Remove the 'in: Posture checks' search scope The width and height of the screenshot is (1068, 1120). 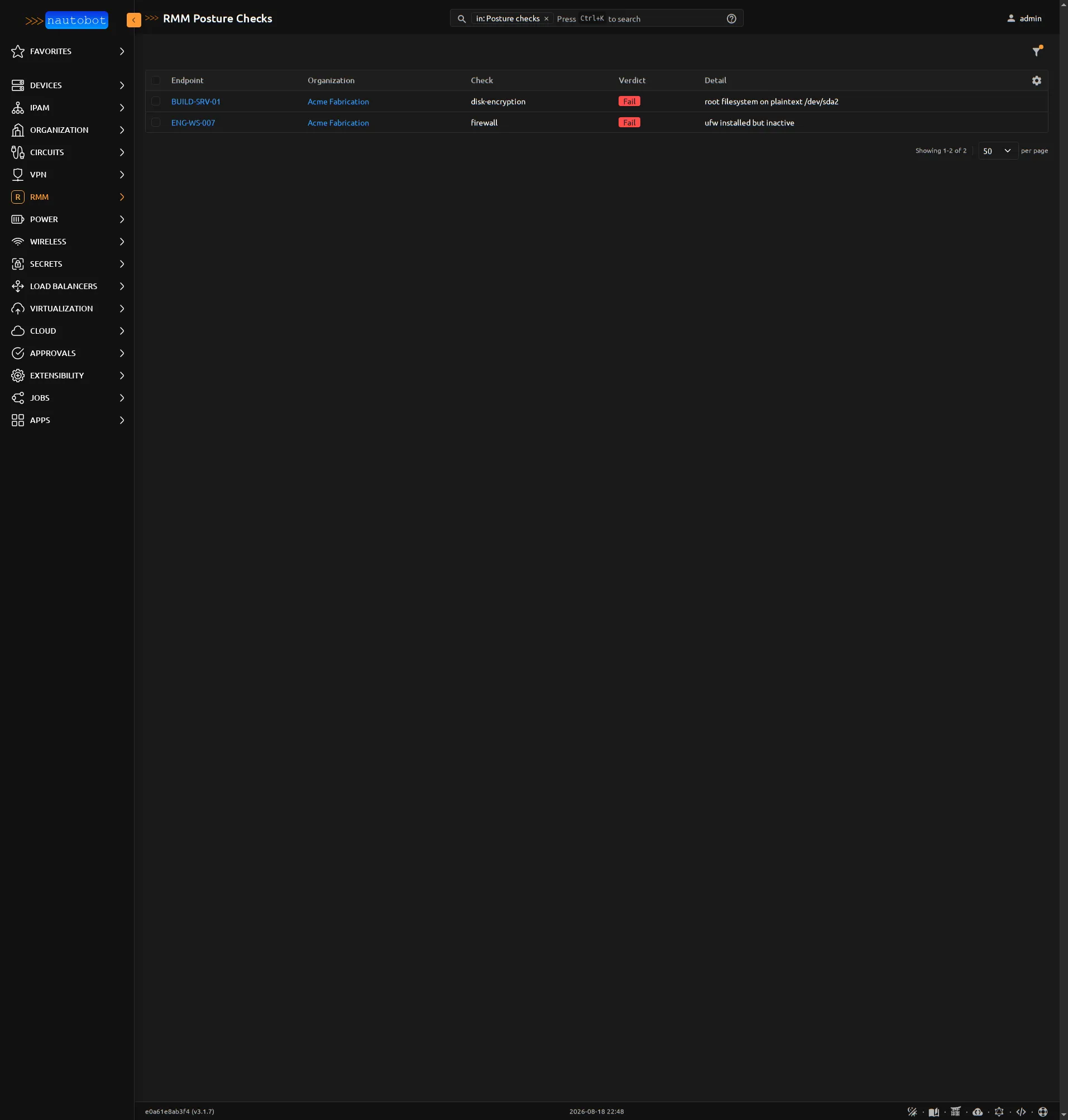click(546, 19)
